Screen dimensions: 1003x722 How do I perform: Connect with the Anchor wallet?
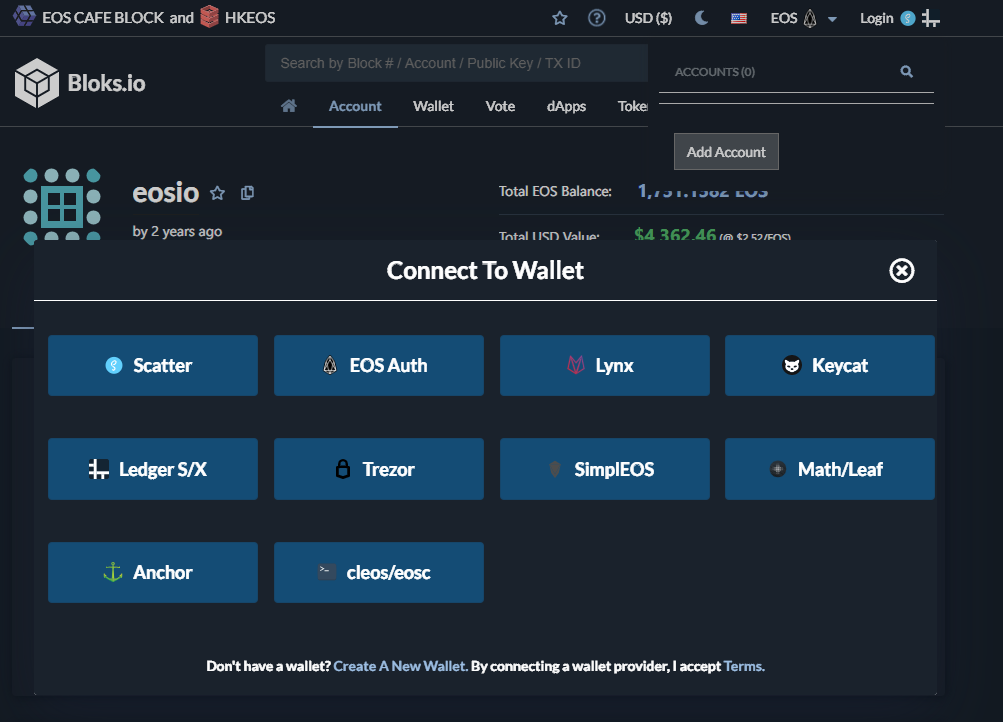[x=153, y=572]
